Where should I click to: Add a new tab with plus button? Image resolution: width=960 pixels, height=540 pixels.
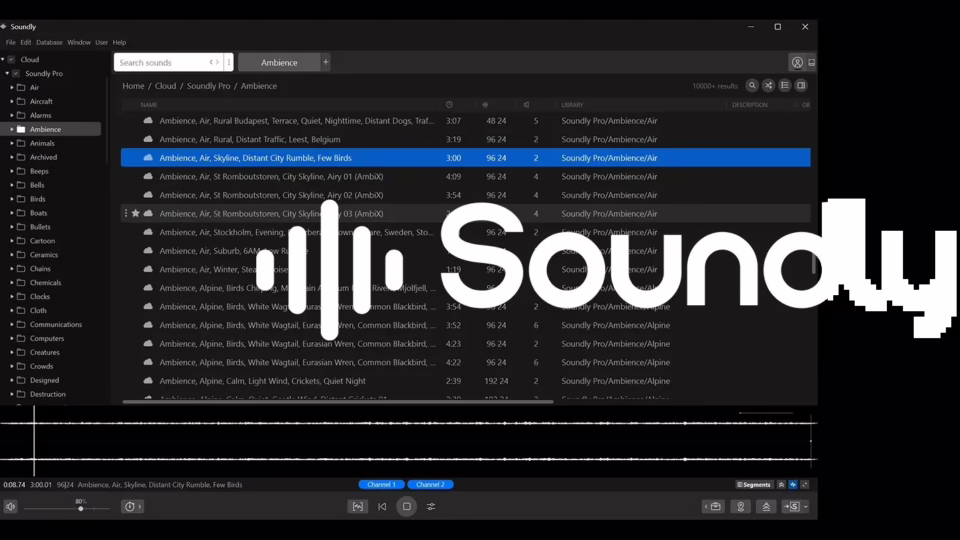[x=326, y=62]
